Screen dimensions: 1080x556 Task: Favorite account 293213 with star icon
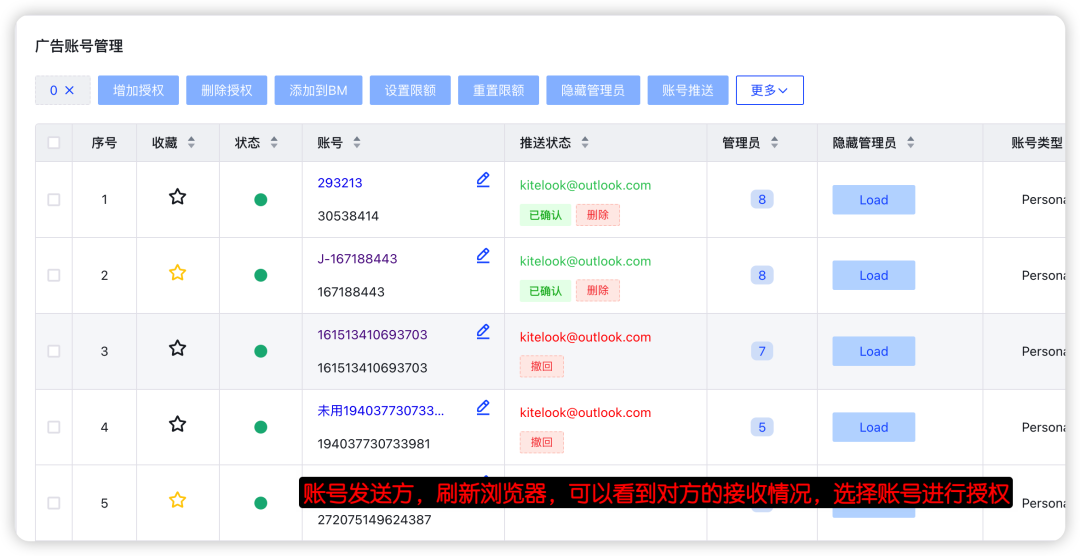[x=178, y=197]
